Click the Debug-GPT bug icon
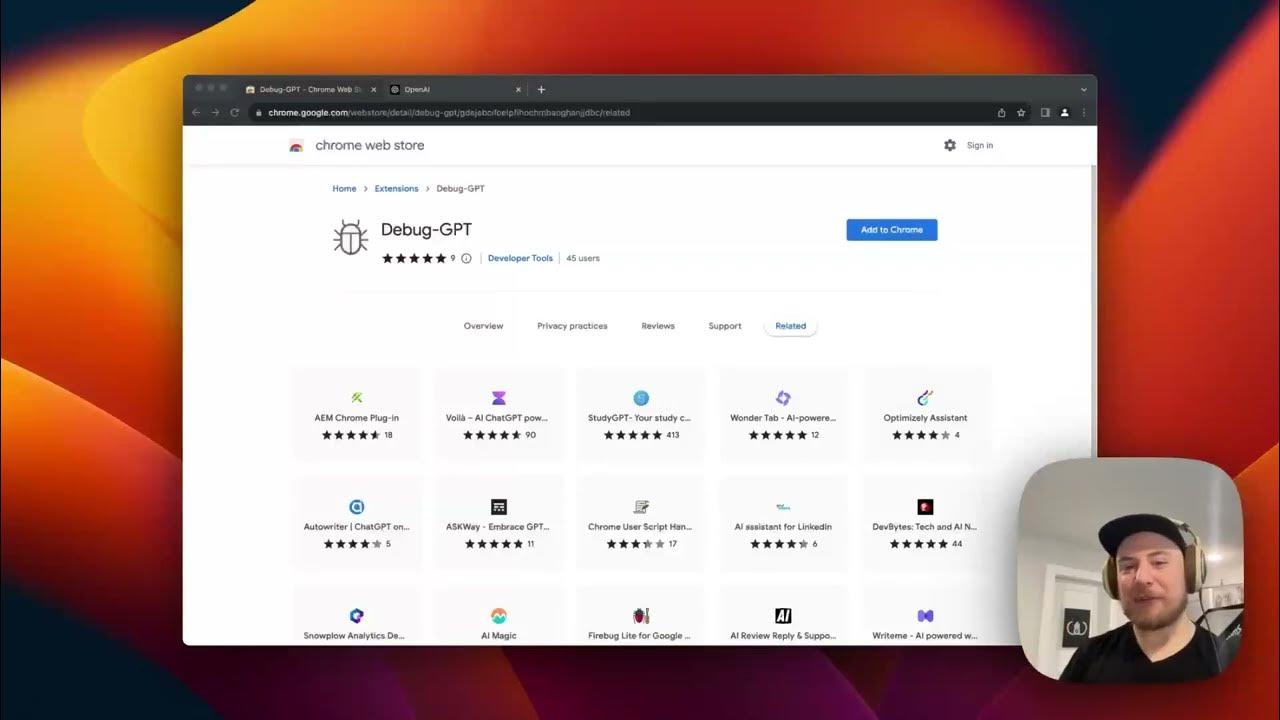The image size is (1280, 720). pyautogui.click(x=350, y=238)
